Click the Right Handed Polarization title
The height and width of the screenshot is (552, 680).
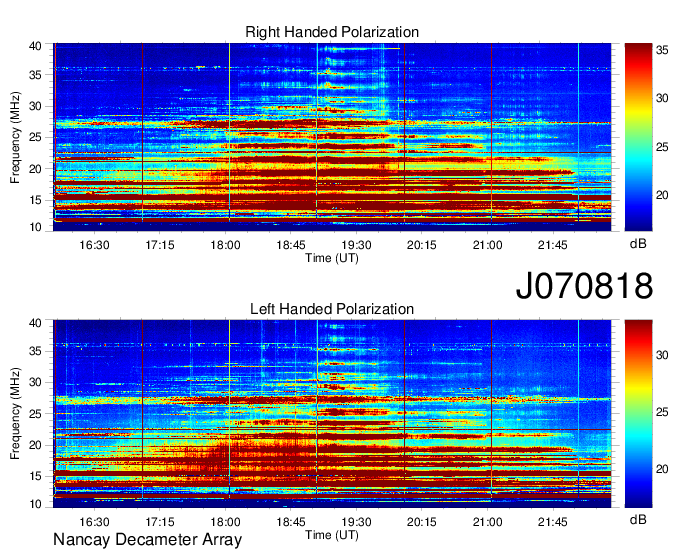click(x=332, y=32)
